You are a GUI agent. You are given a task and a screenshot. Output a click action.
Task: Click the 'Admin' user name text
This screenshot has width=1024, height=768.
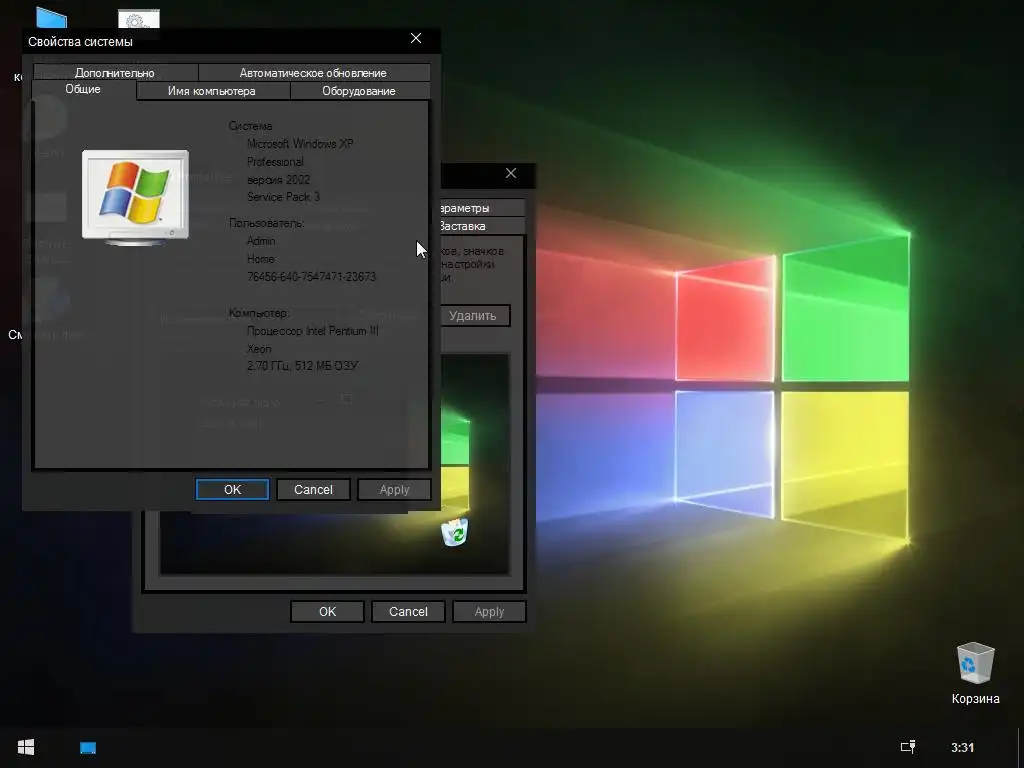coord(261,241)
